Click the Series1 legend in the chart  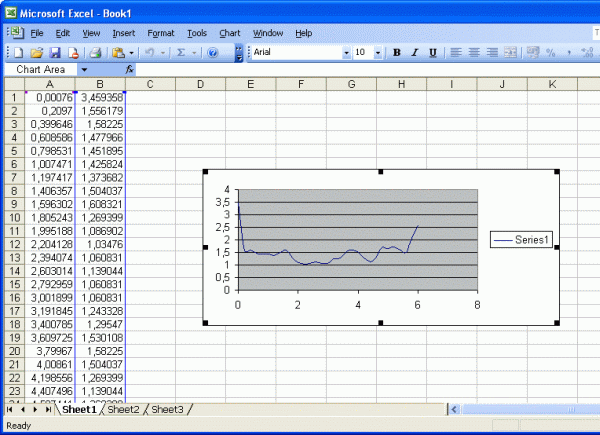521,240
